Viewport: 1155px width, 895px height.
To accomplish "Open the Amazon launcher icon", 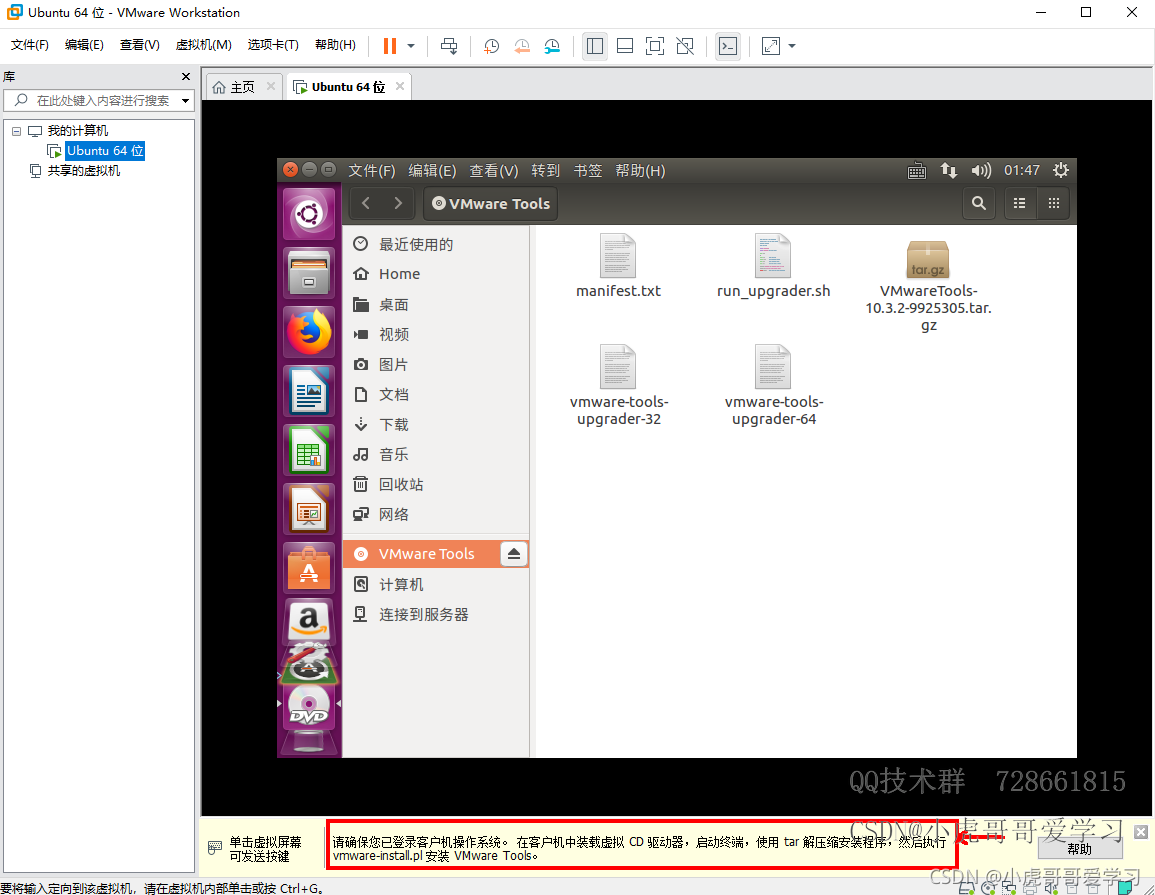I will click(309, 621).
